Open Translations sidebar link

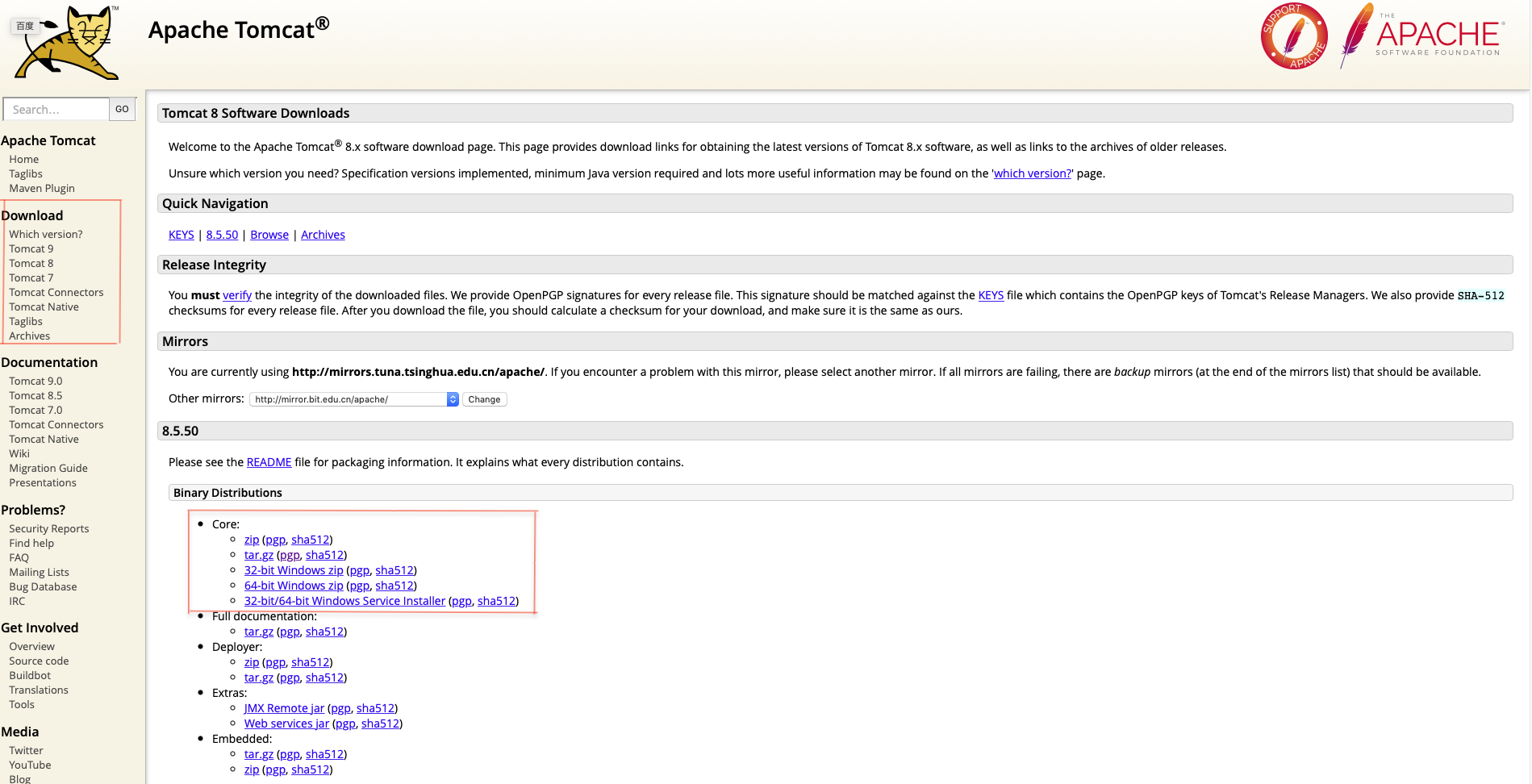tap(39, 690)
